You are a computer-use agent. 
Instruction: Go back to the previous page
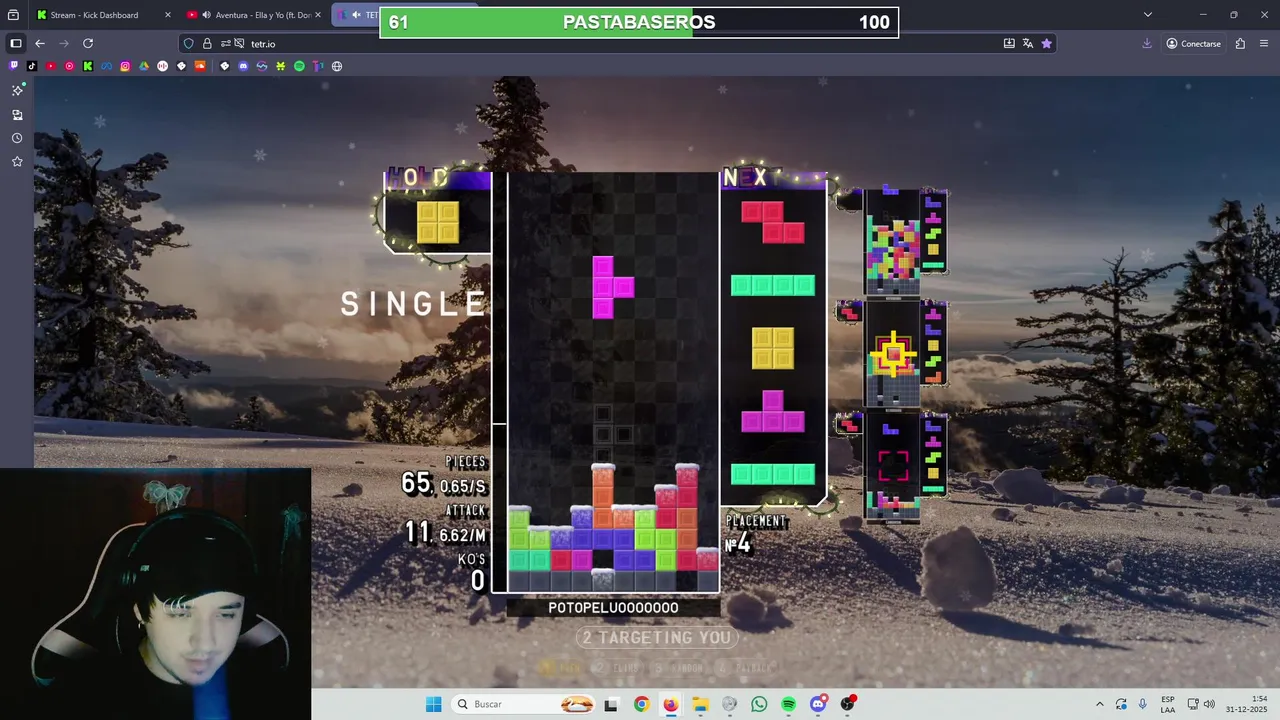pos(40,44)
